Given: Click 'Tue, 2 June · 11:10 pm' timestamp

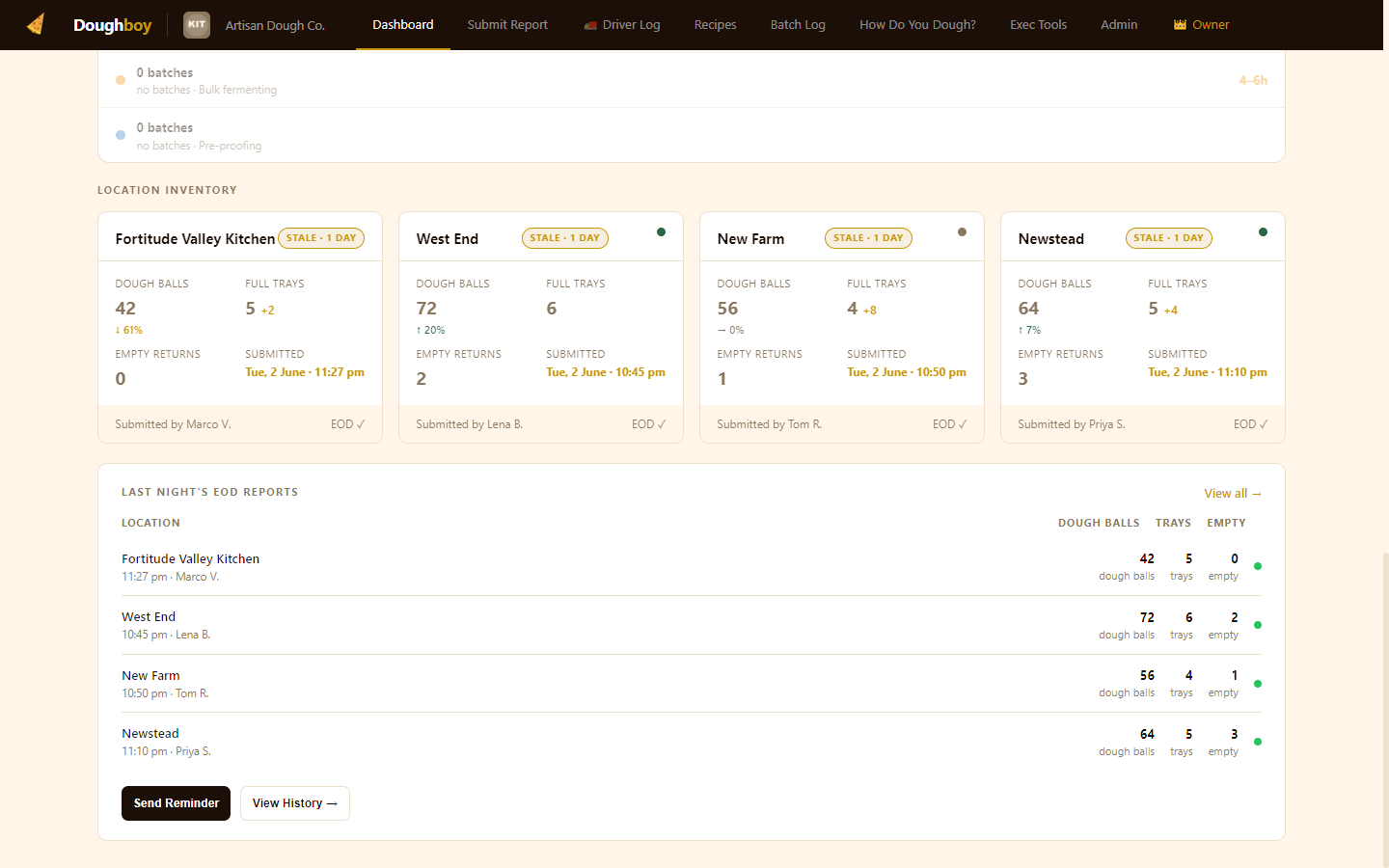Looking at the screenshot, I should (x=1208, y=372).
